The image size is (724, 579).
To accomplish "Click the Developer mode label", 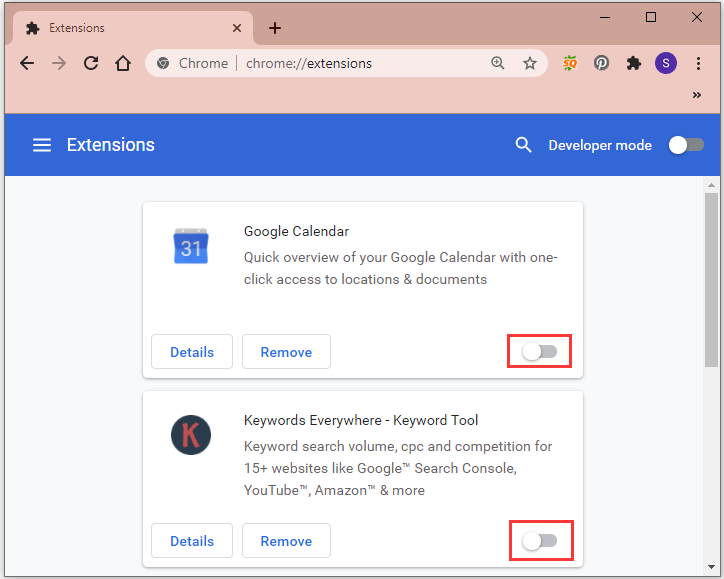I will [600, 145].
